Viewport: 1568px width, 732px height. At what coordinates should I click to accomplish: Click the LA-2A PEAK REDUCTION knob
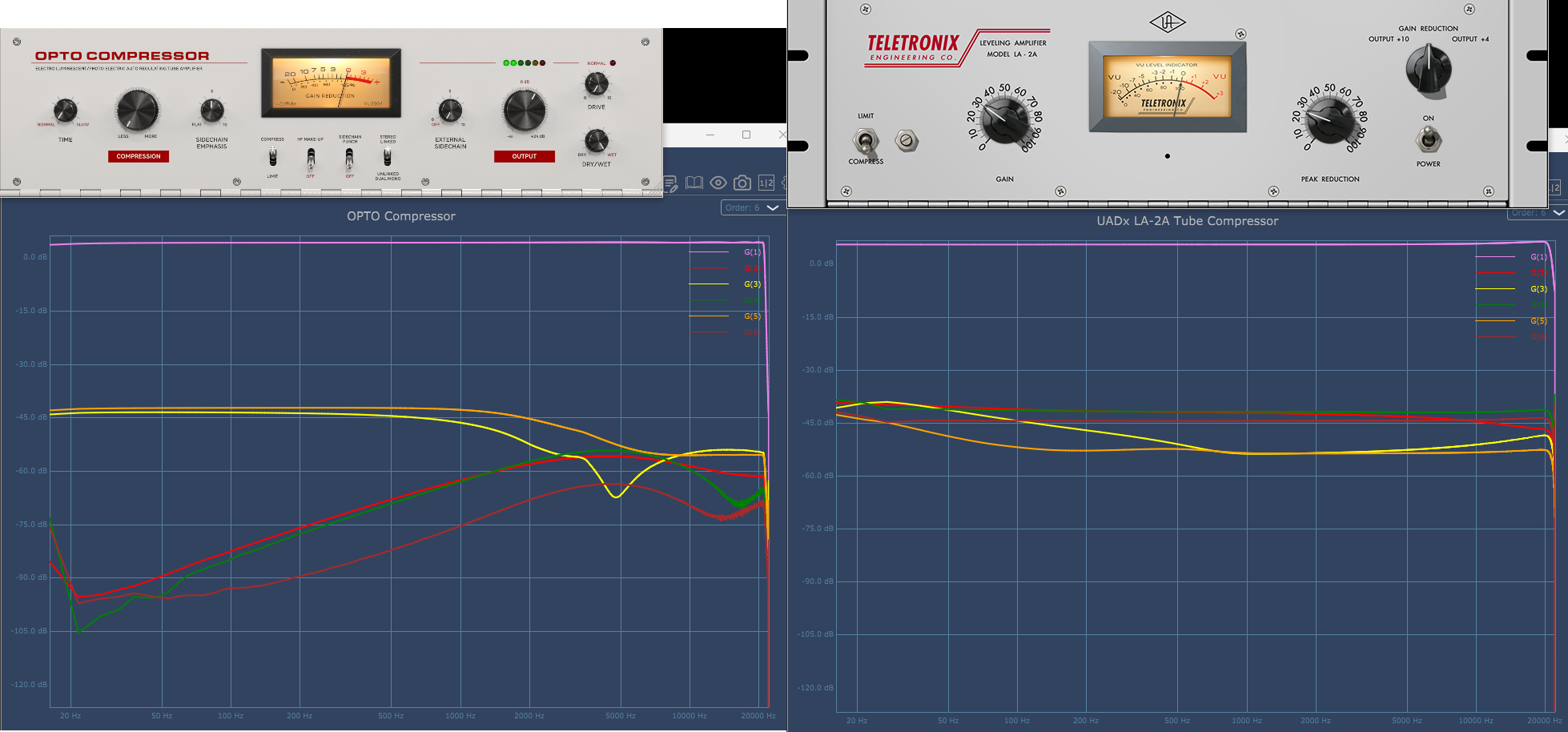tap(1329, 121)
